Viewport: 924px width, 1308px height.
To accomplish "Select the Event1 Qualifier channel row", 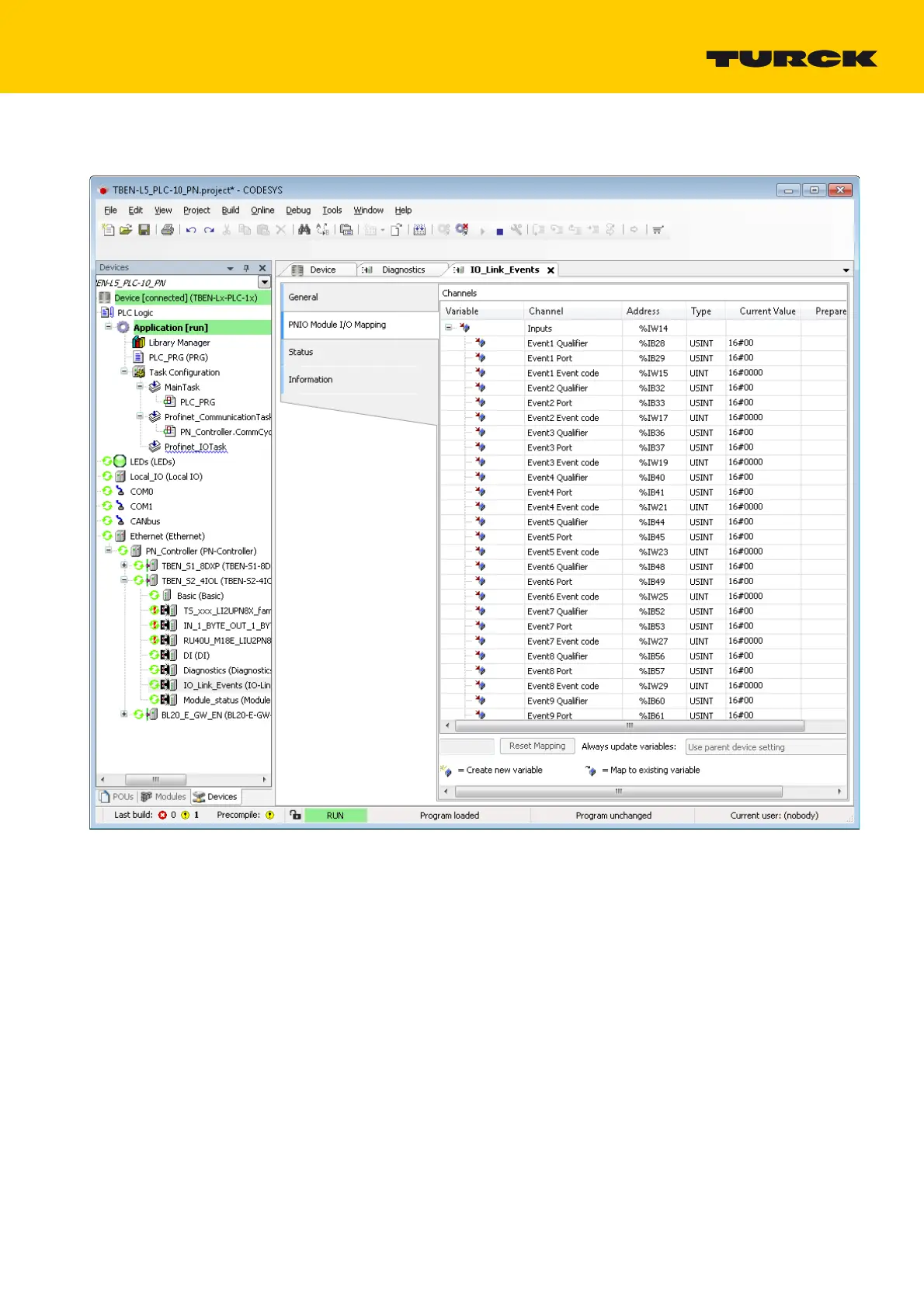I will pyautogui.click(x=643, y=343).
